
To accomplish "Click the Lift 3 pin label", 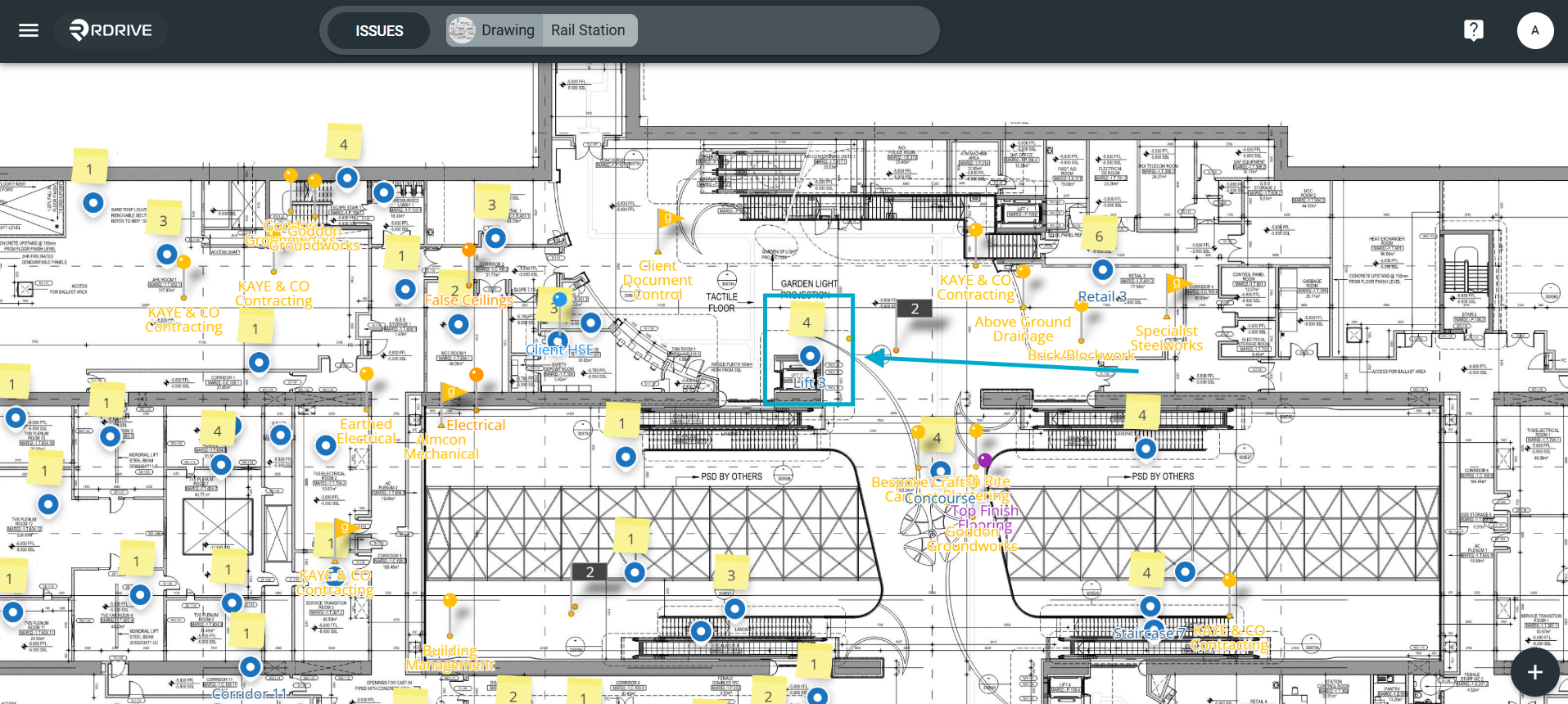I will [810, 382].
